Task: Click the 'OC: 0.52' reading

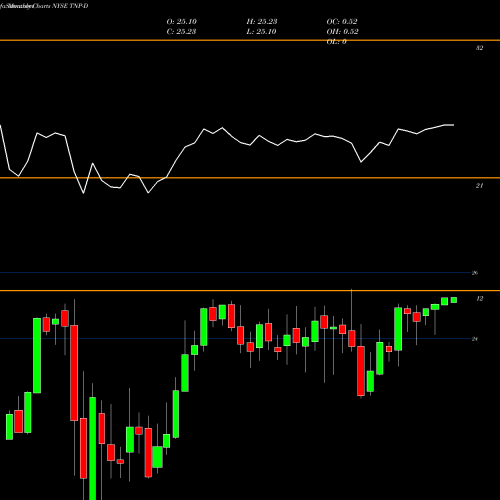Action: pos(342,22)
